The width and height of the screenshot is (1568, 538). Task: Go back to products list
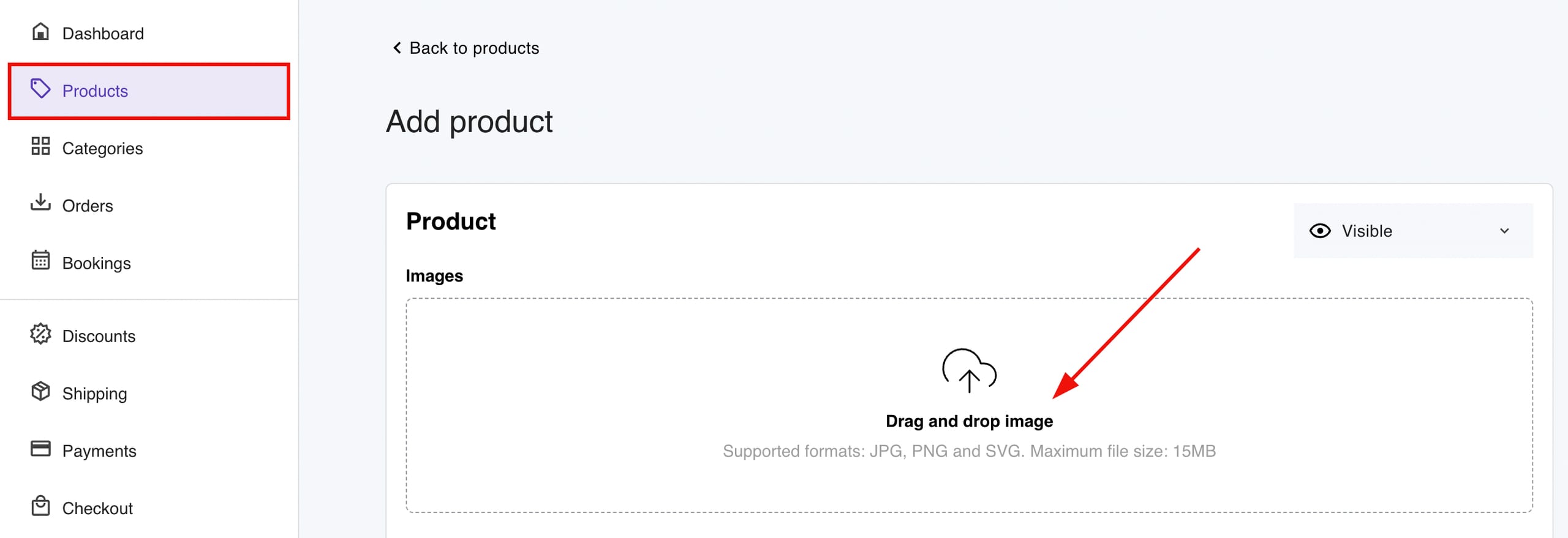coord(474,48)
